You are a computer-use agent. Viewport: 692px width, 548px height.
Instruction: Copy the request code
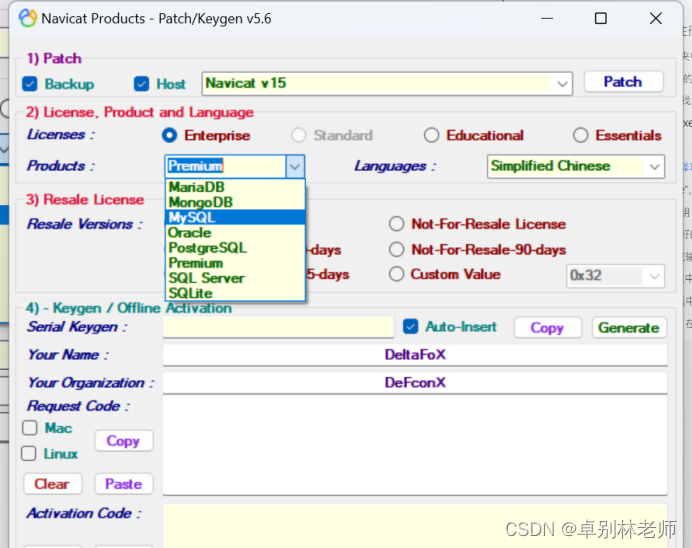point(124,441)
